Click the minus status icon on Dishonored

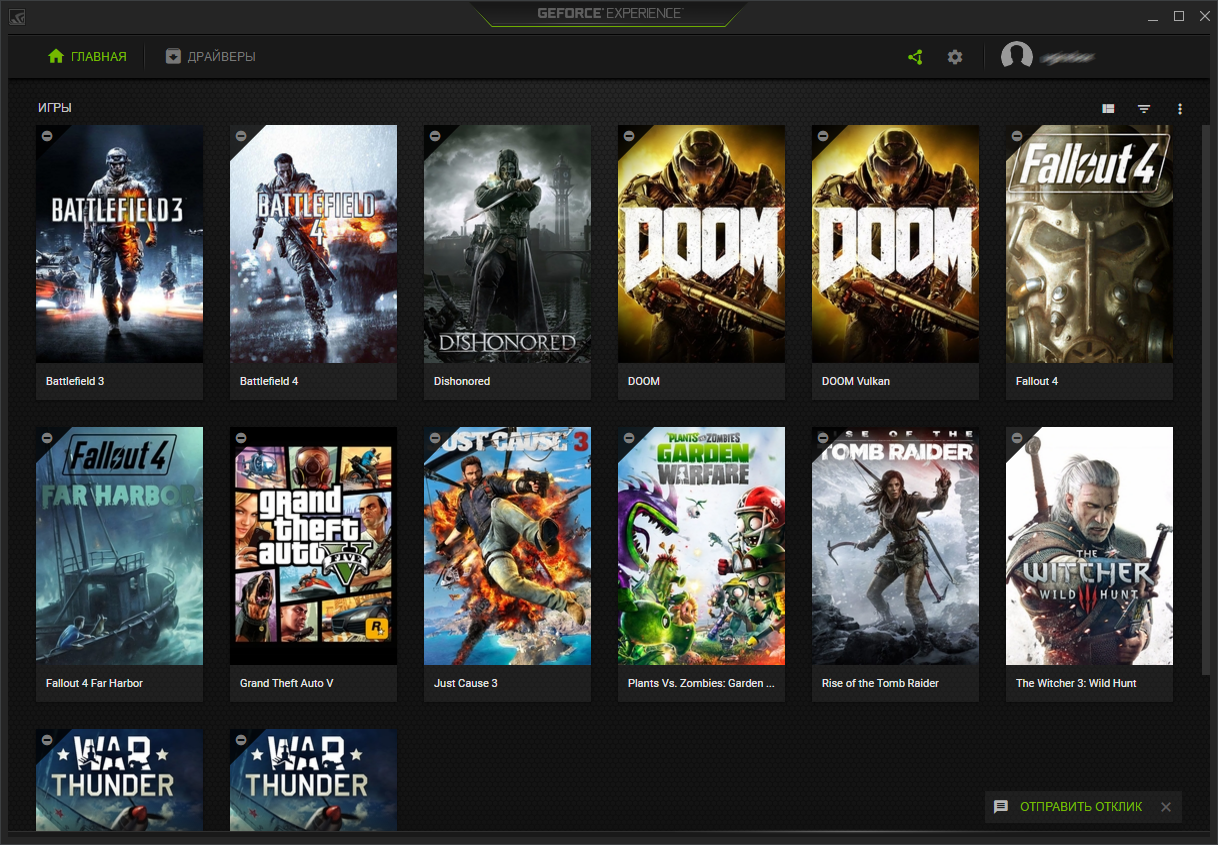coord(435,135)
